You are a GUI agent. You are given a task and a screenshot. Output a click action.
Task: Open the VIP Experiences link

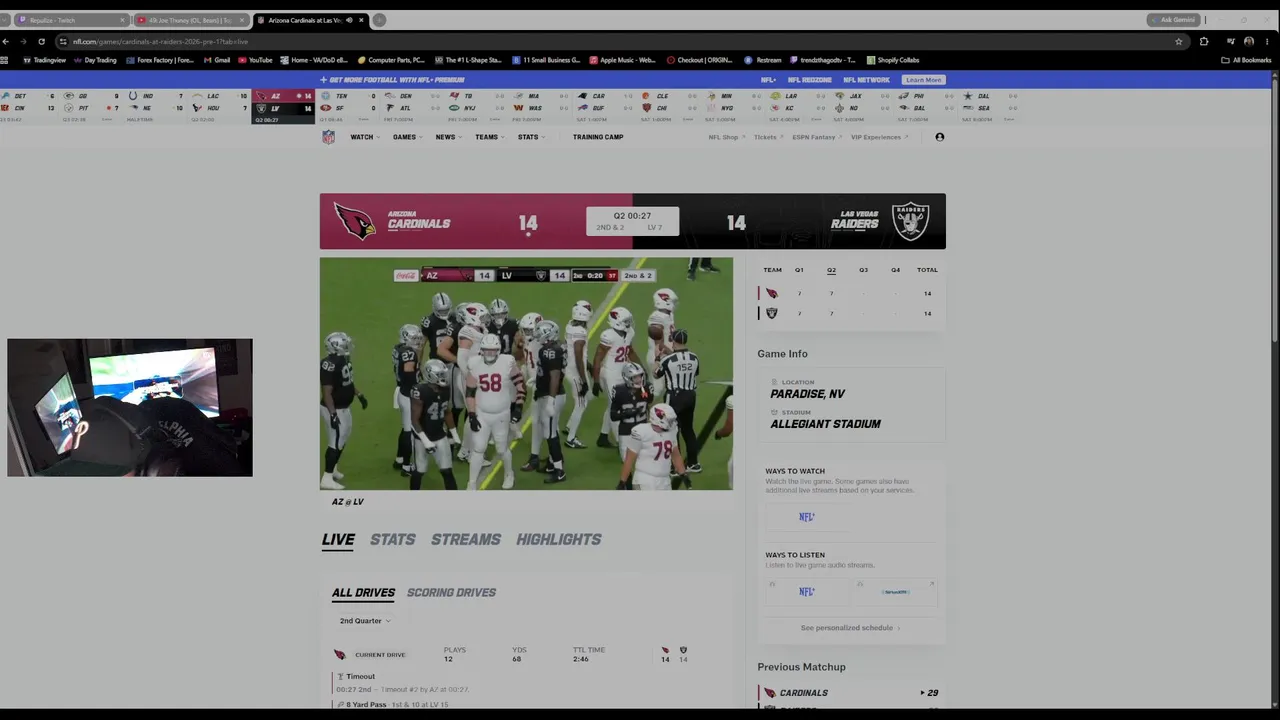click(878, 137)
